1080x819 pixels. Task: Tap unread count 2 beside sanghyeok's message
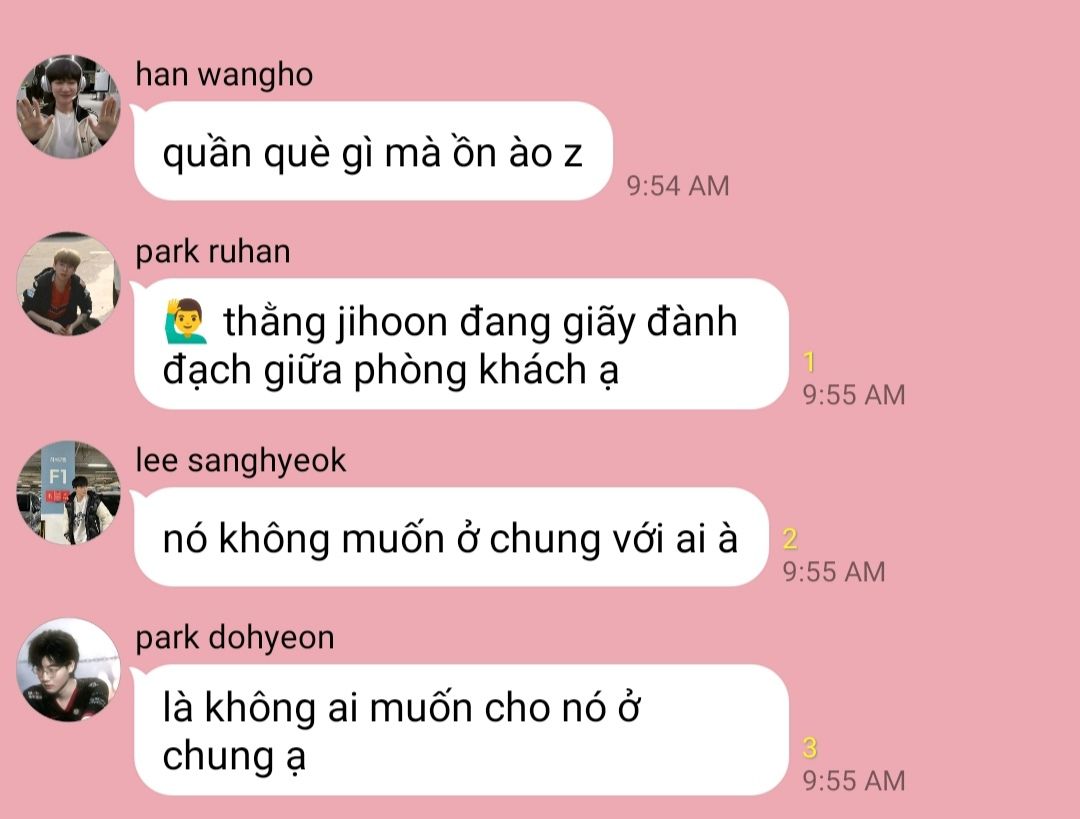(x=790, y=539)
